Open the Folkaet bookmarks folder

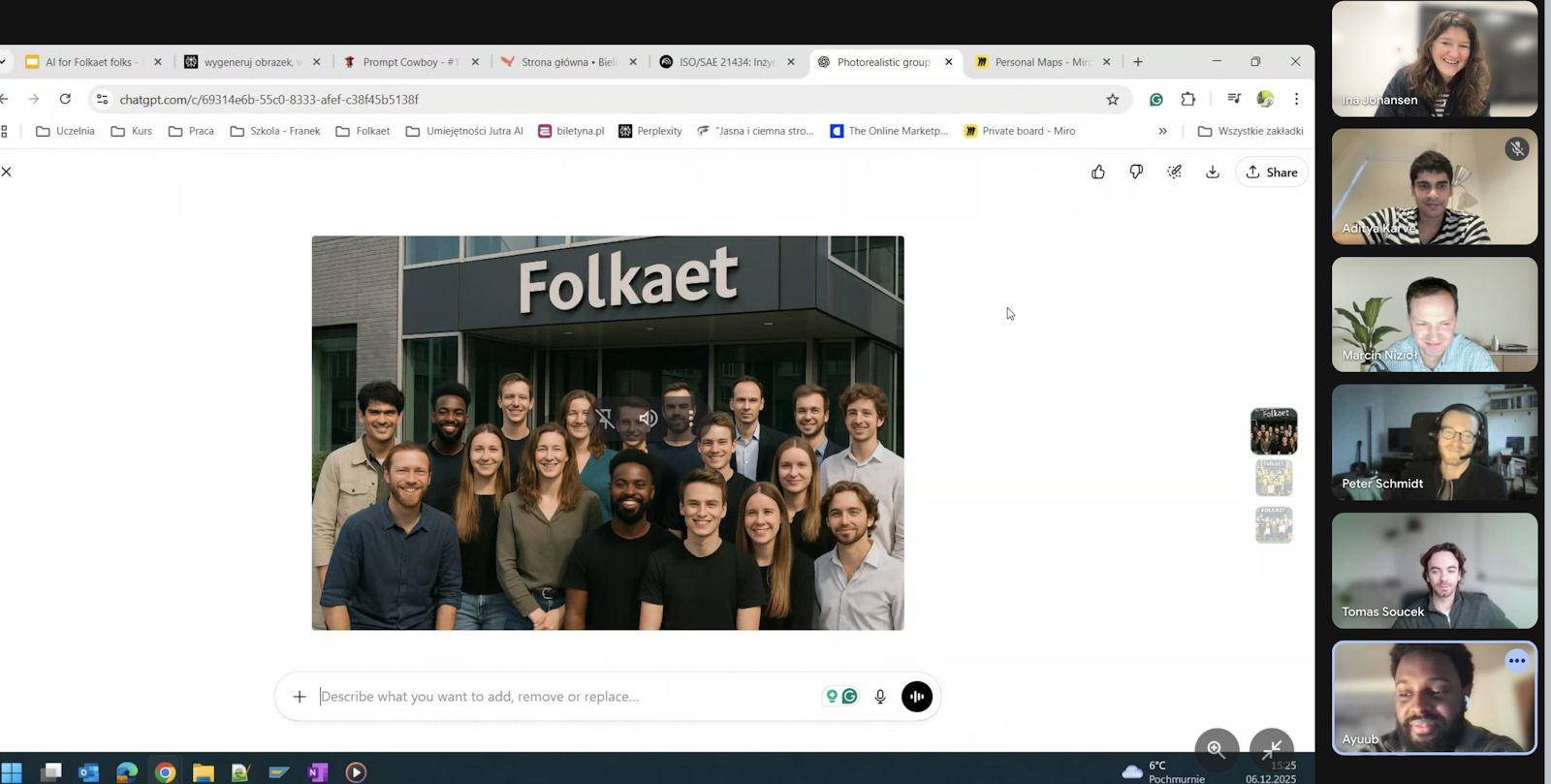click(363, 131)
